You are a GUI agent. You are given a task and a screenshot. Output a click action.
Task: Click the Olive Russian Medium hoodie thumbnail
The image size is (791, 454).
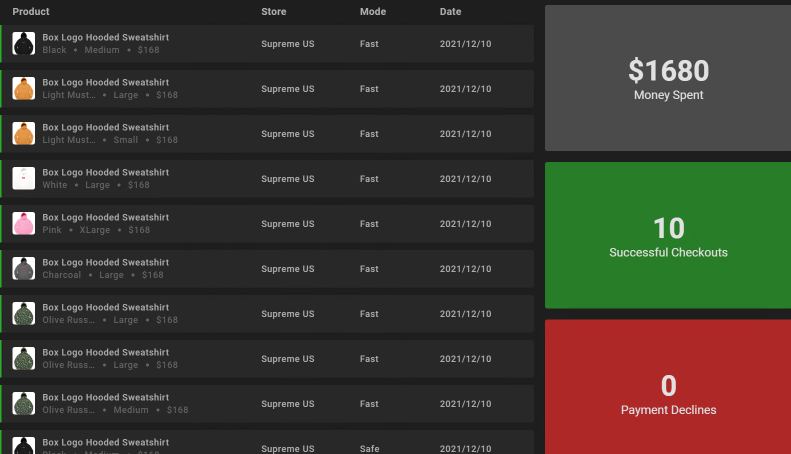(x=24, y=403)
